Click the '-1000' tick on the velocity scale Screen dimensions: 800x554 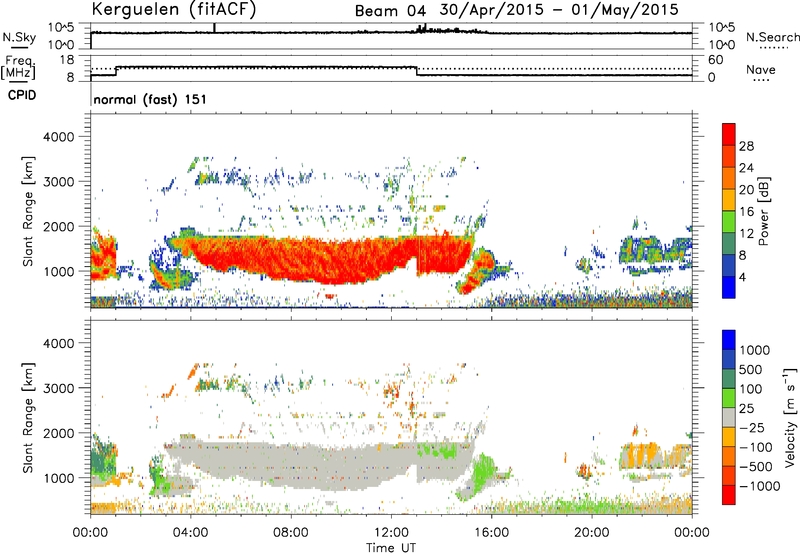click(760, 486)
